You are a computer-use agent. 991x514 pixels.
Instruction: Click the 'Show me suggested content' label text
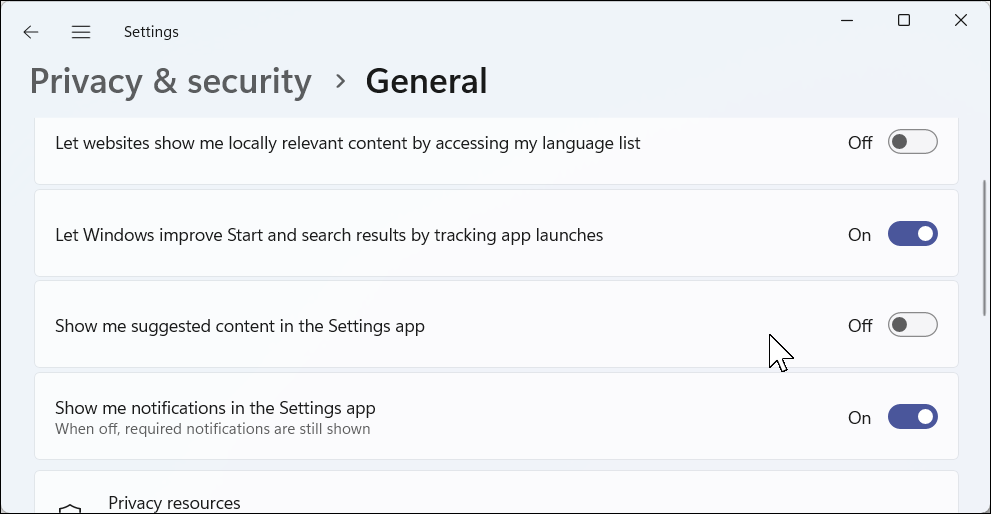coord(240,326)
